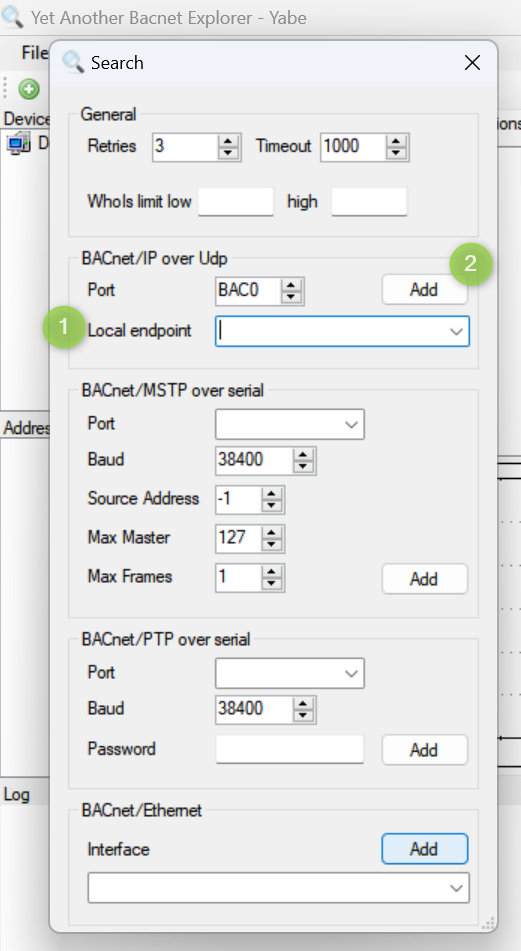
Task: Increase the MSTP Baud rate
Action: 304,455
